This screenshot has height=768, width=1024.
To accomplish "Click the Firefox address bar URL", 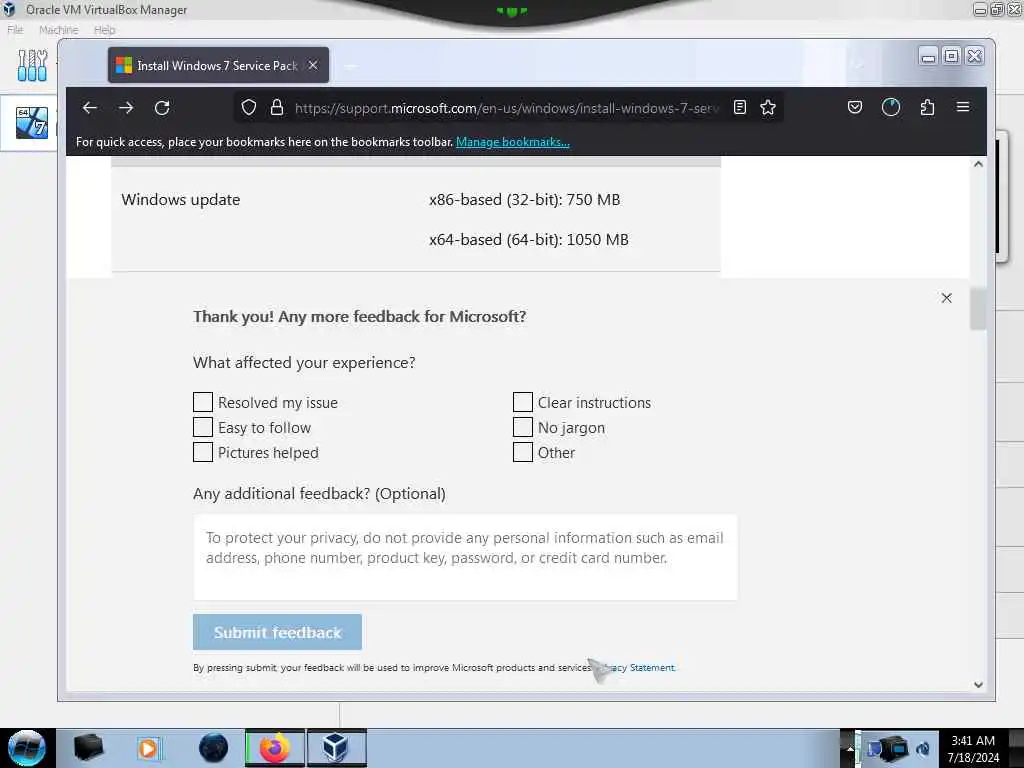I will click(506, 108).
